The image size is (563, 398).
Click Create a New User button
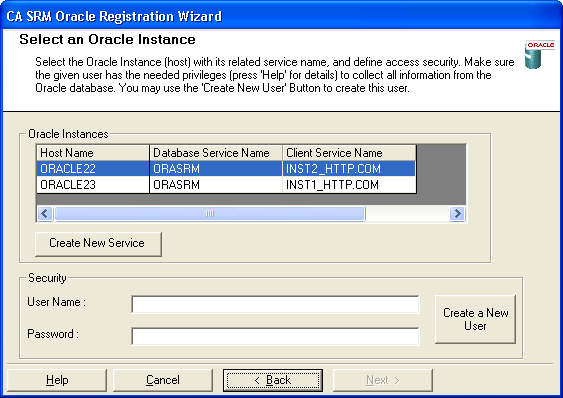tap(475, 319)
